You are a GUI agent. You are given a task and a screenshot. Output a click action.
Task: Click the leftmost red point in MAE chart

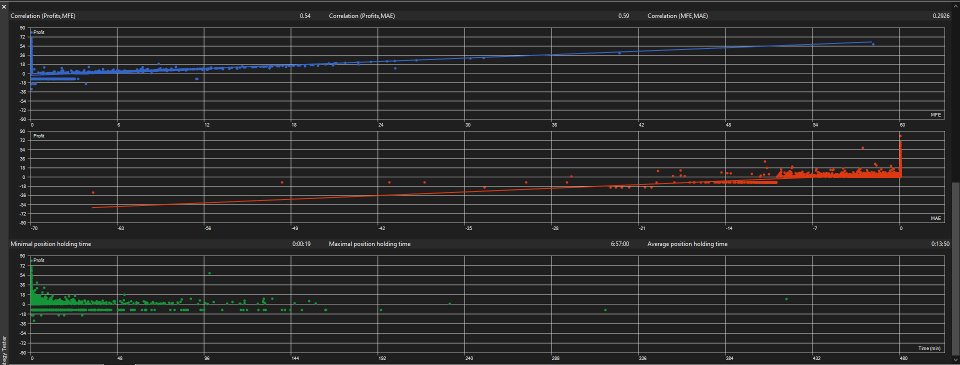(93, 192)
